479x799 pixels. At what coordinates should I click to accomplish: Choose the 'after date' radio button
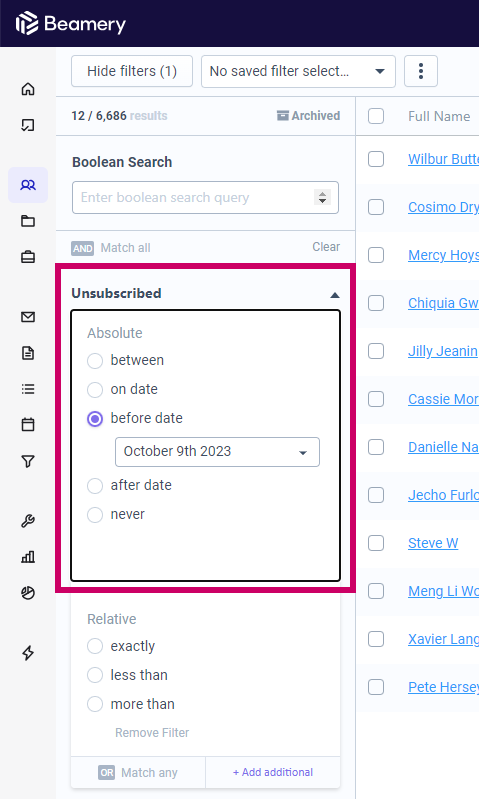tap(95, 486)
